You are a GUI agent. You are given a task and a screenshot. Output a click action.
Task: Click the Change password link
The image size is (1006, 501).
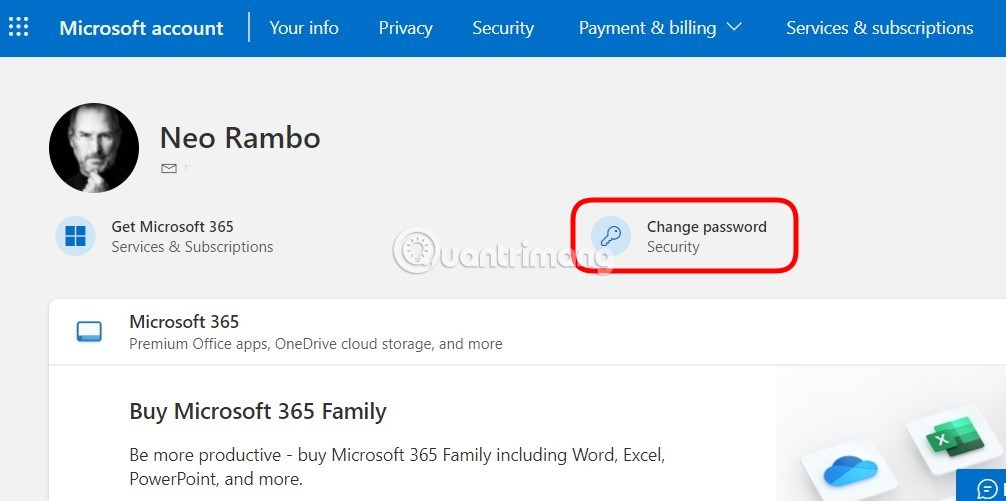click(706, 227)
